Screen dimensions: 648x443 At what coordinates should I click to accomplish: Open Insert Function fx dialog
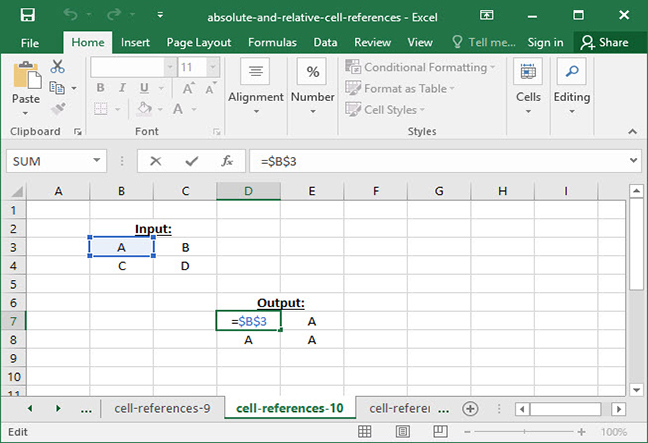pyautogui.click(x=227, y=160)
